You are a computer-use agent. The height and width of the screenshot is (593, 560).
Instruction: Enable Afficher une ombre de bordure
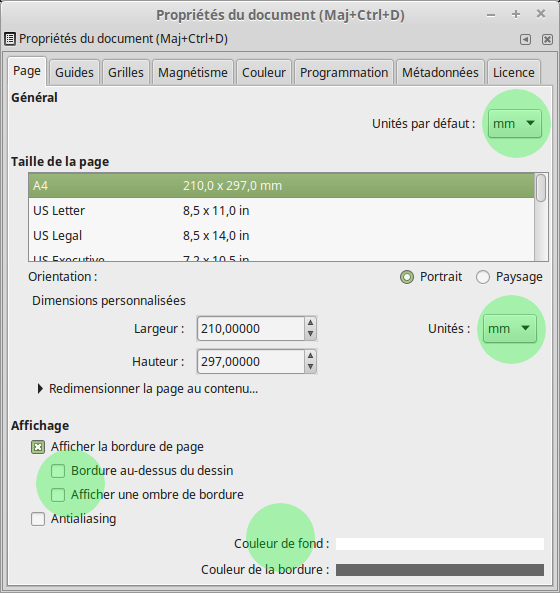point(58,495)
